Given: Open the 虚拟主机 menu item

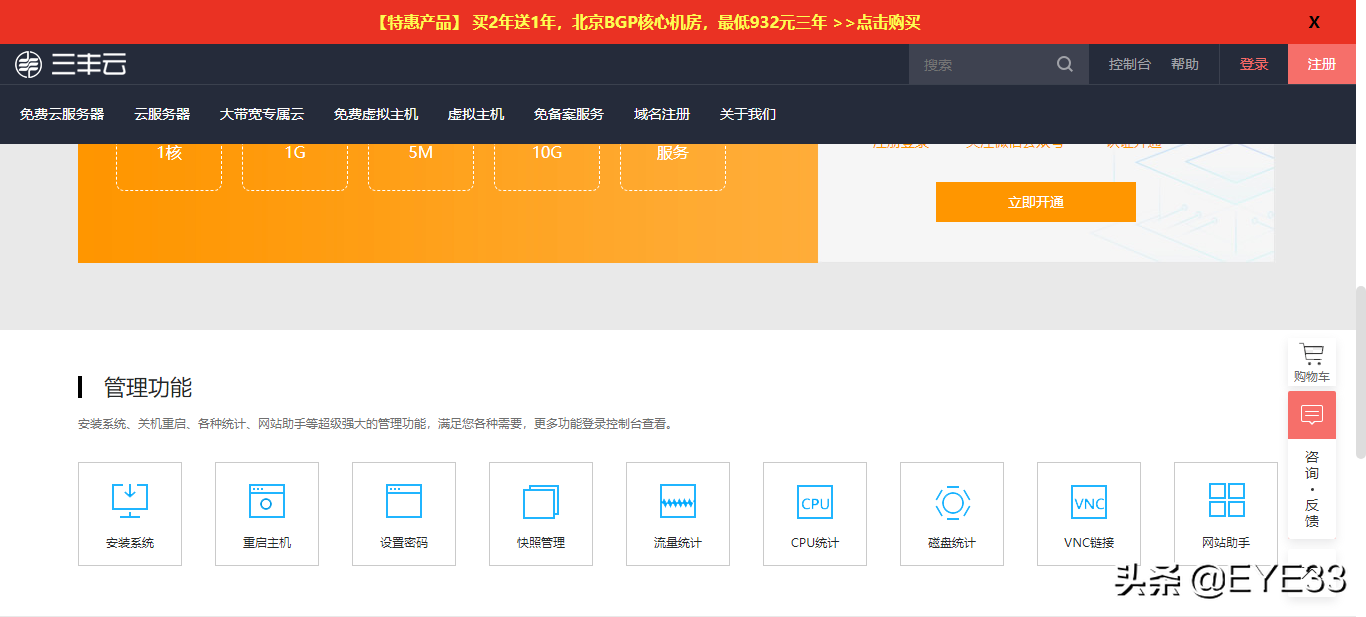Looking at the screenshot, I should (x=476, y=114).
